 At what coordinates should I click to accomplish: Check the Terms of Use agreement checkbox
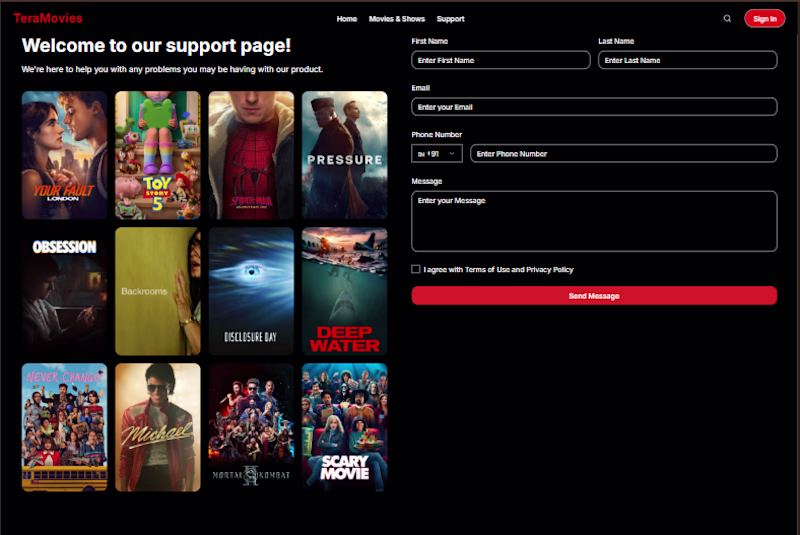pos(416,269)
